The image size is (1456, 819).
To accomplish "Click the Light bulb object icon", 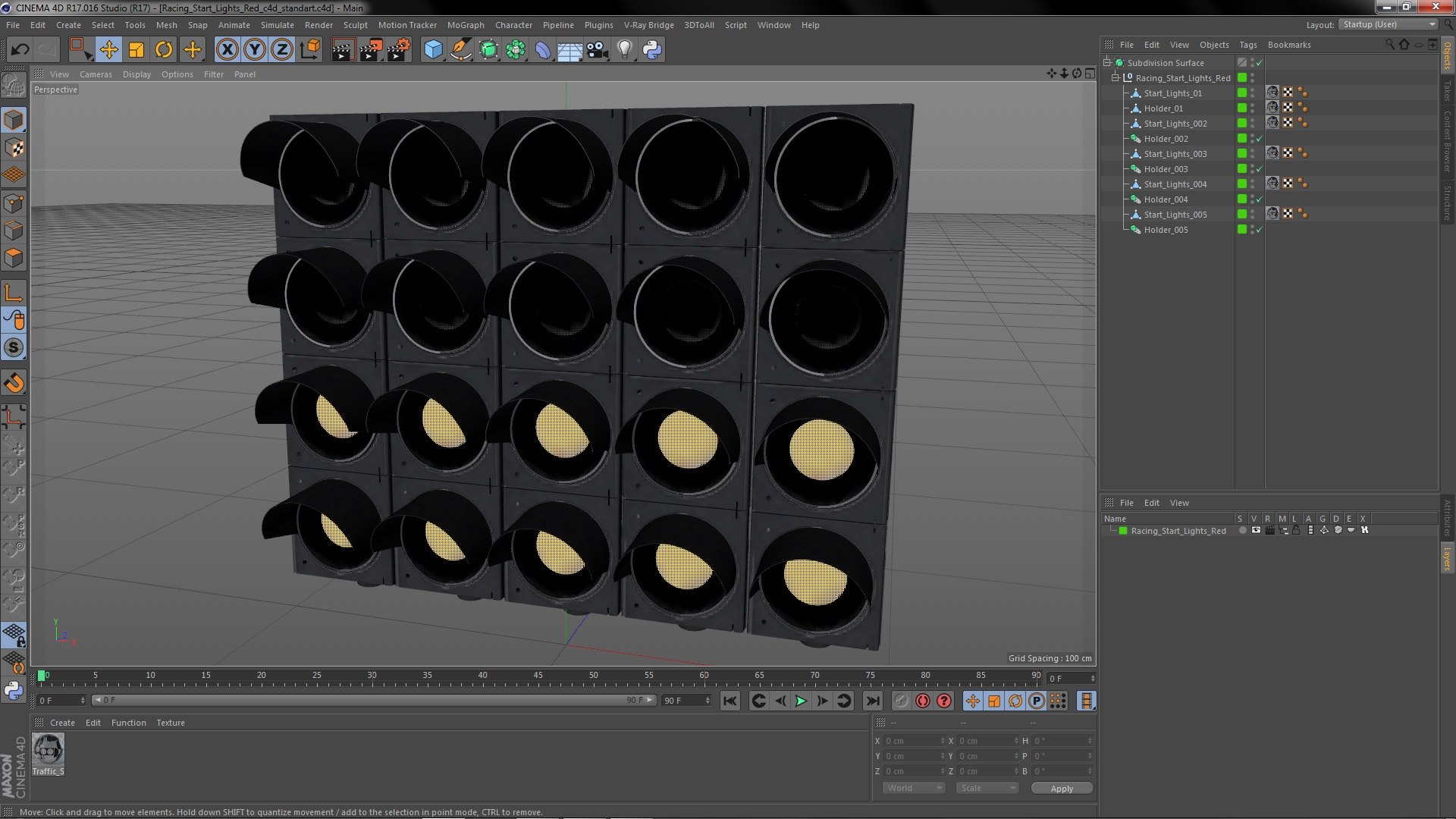I will click(x=624, y=50).
